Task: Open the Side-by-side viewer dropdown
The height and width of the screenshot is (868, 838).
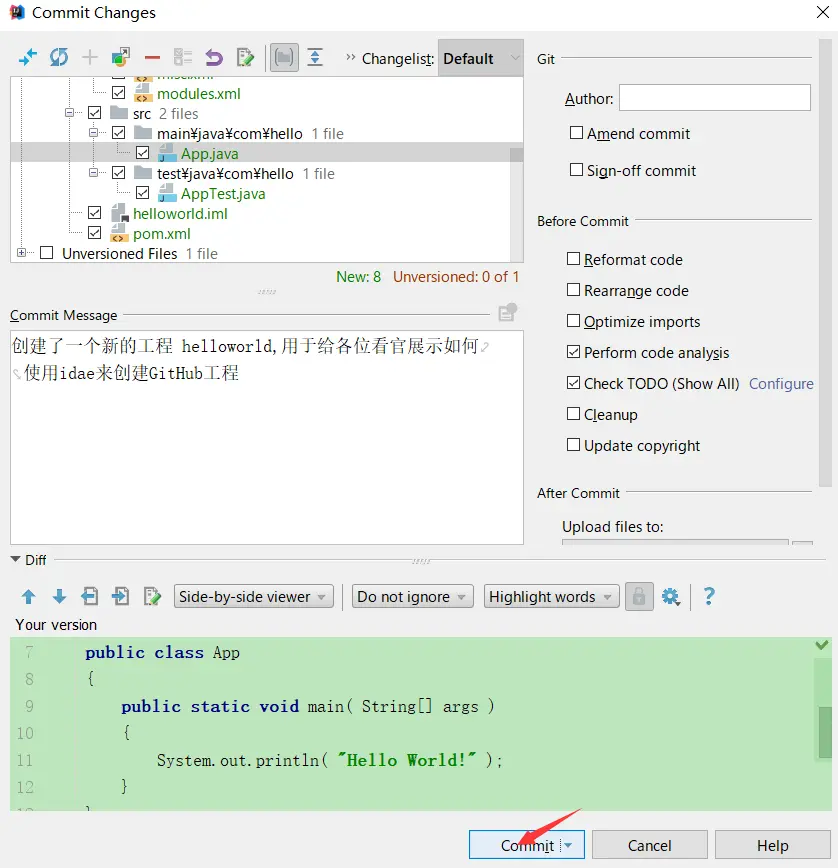Action: pyautogui.click(x=254, y=597)
